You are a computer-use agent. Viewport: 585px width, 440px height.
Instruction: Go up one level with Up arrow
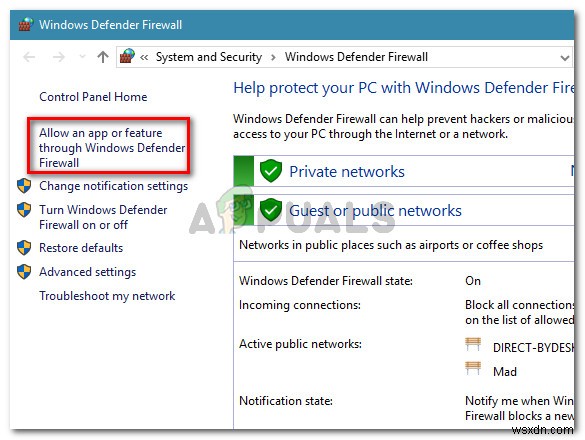[x=103, y=57]
